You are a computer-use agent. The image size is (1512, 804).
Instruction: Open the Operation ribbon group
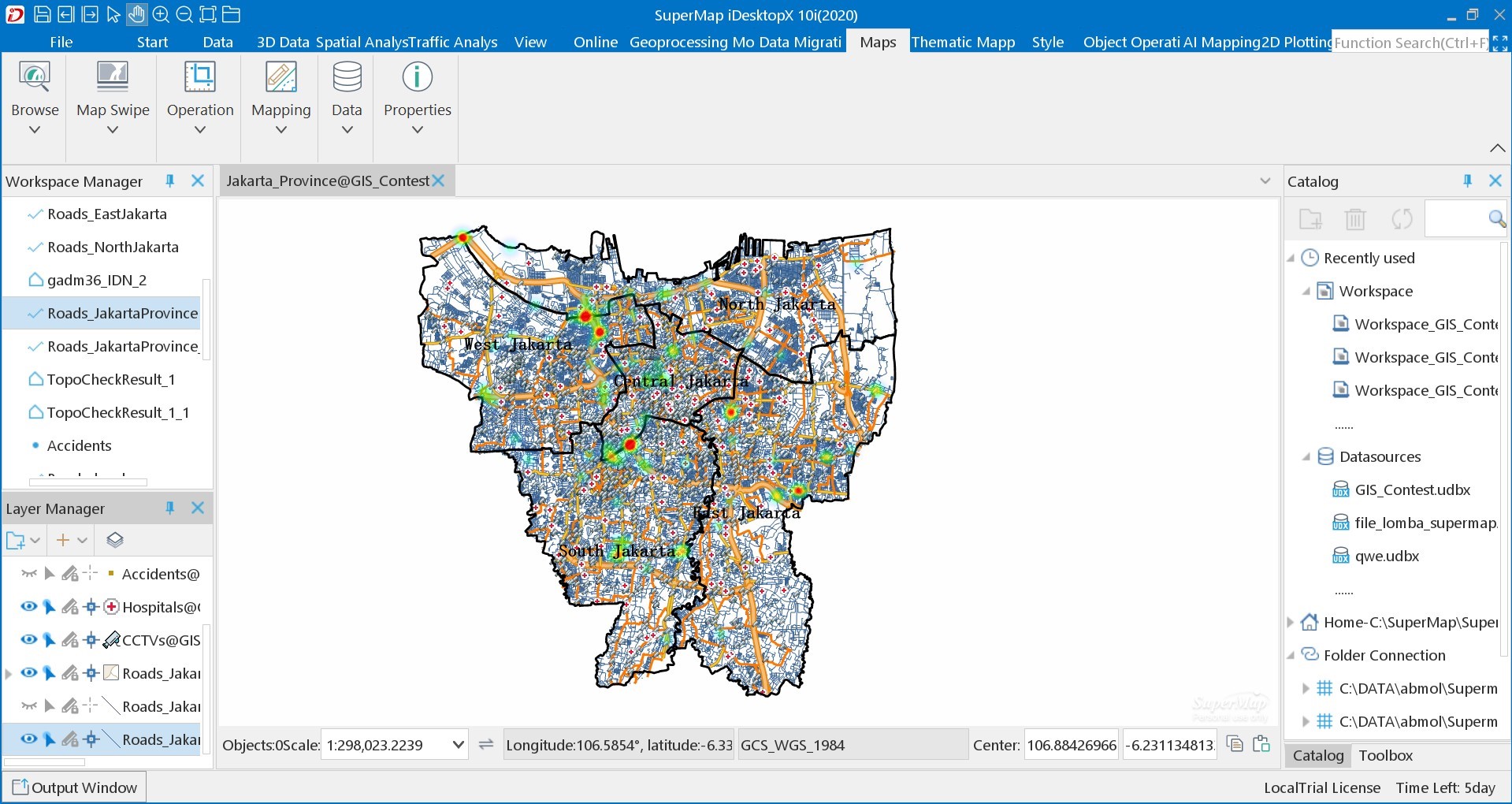pyautogui.click(x=200, y=99)
